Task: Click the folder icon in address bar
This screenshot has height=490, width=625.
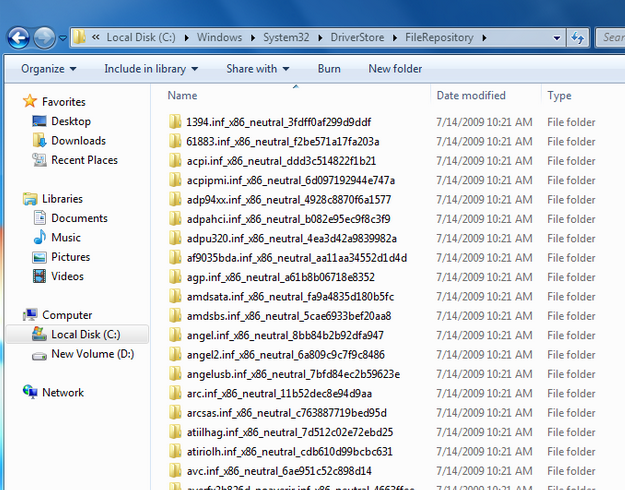Action: [79, 37]
